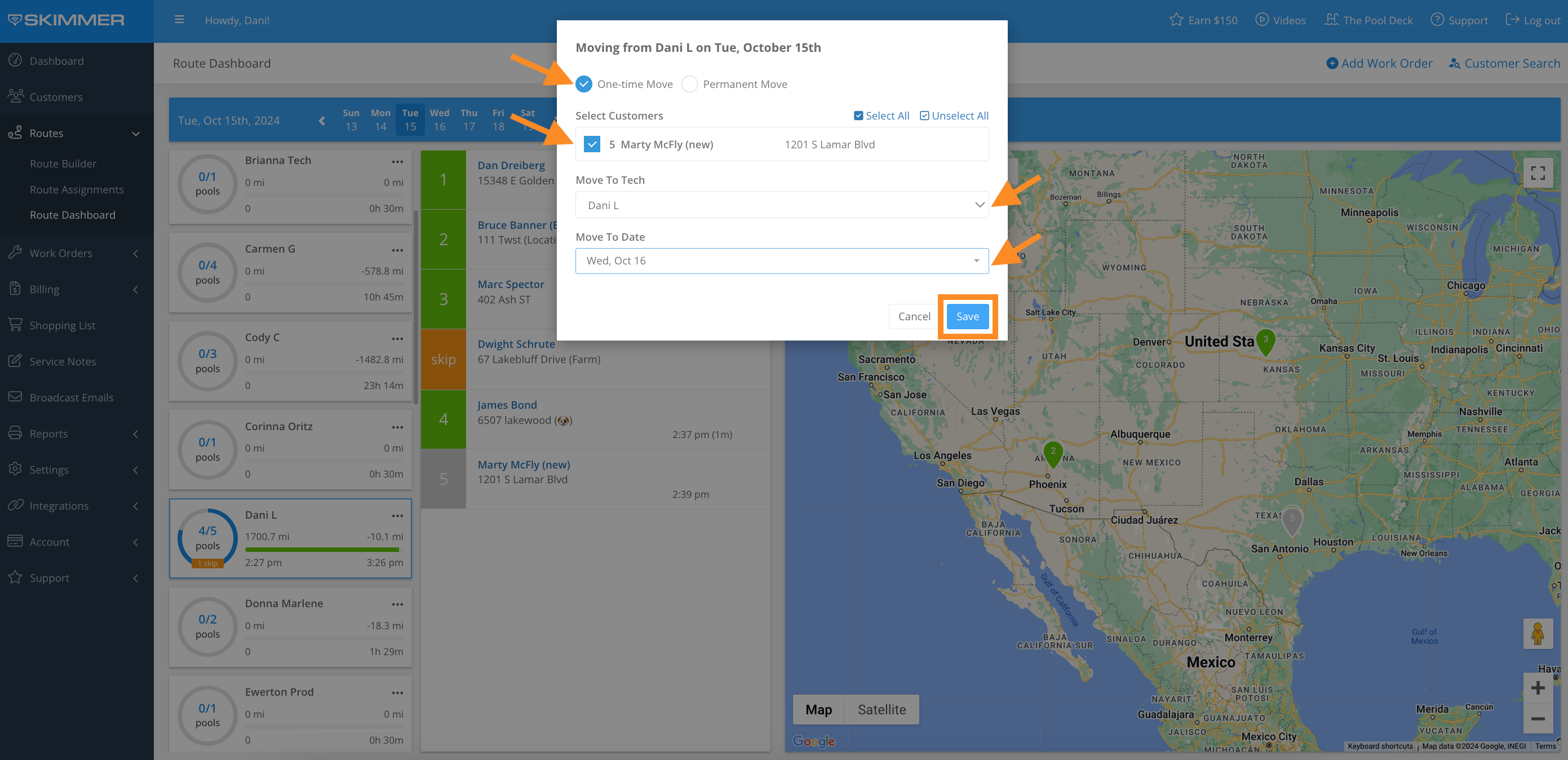Click the gray stop 5 number tile

point(443,479)
